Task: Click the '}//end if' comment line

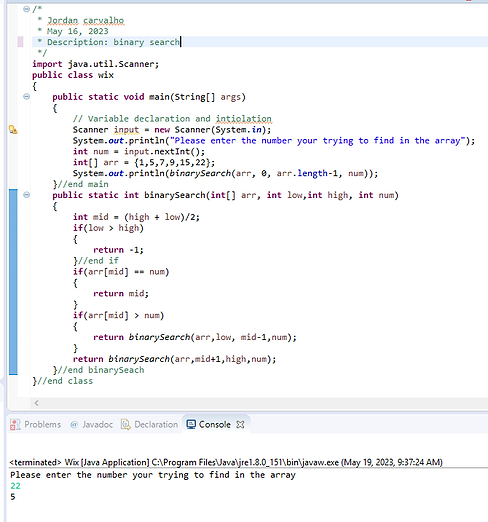Action: tap(96, 261)
